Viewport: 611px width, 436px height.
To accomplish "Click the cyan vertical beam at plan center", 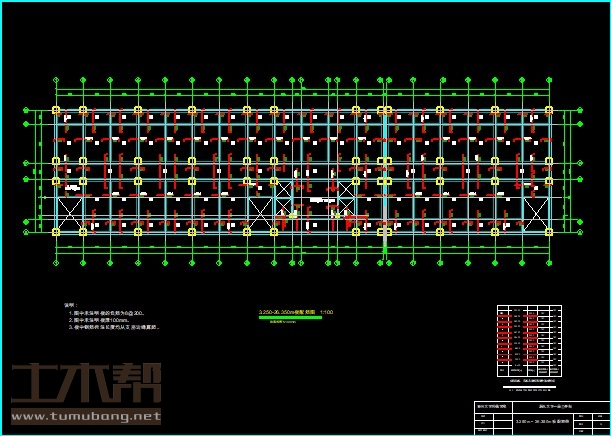I will pyautogui.click(x=384, y=170).
